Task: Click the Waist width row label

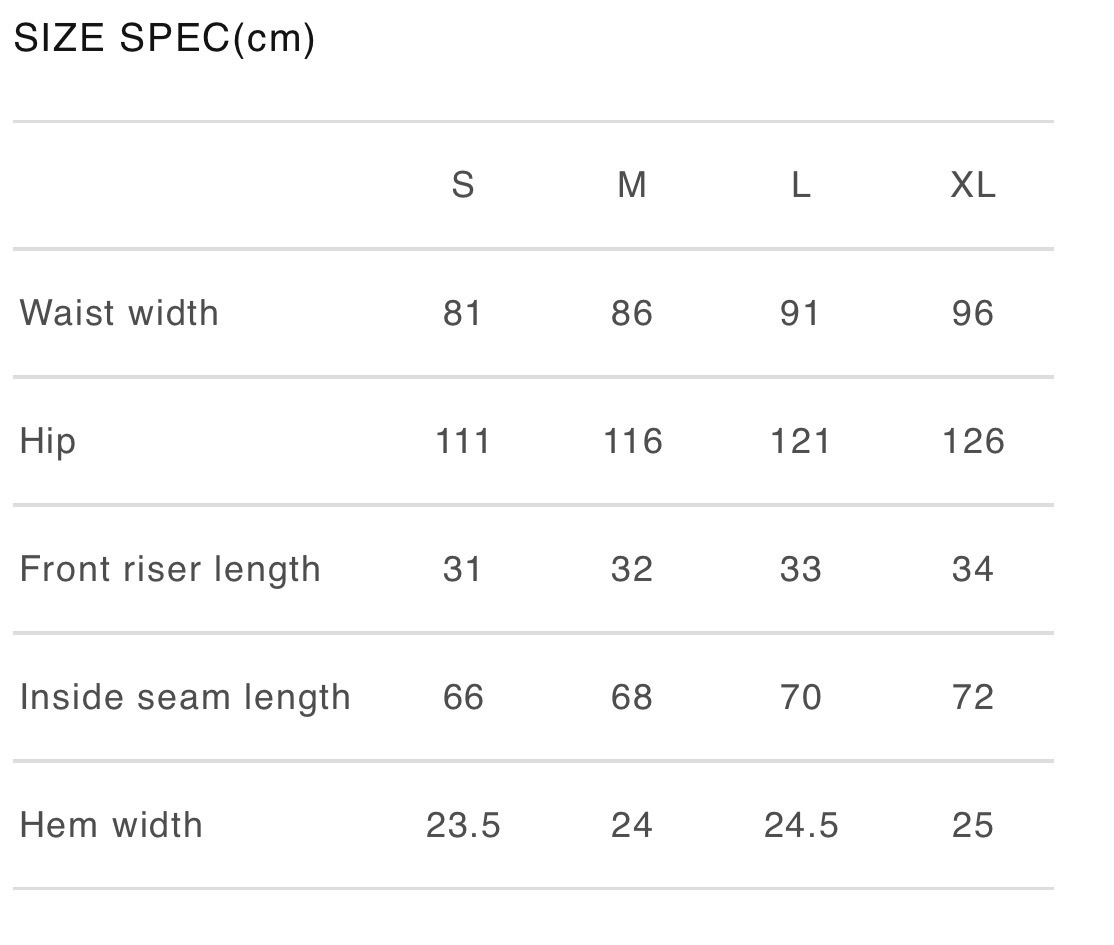Action: coord(119,313)
